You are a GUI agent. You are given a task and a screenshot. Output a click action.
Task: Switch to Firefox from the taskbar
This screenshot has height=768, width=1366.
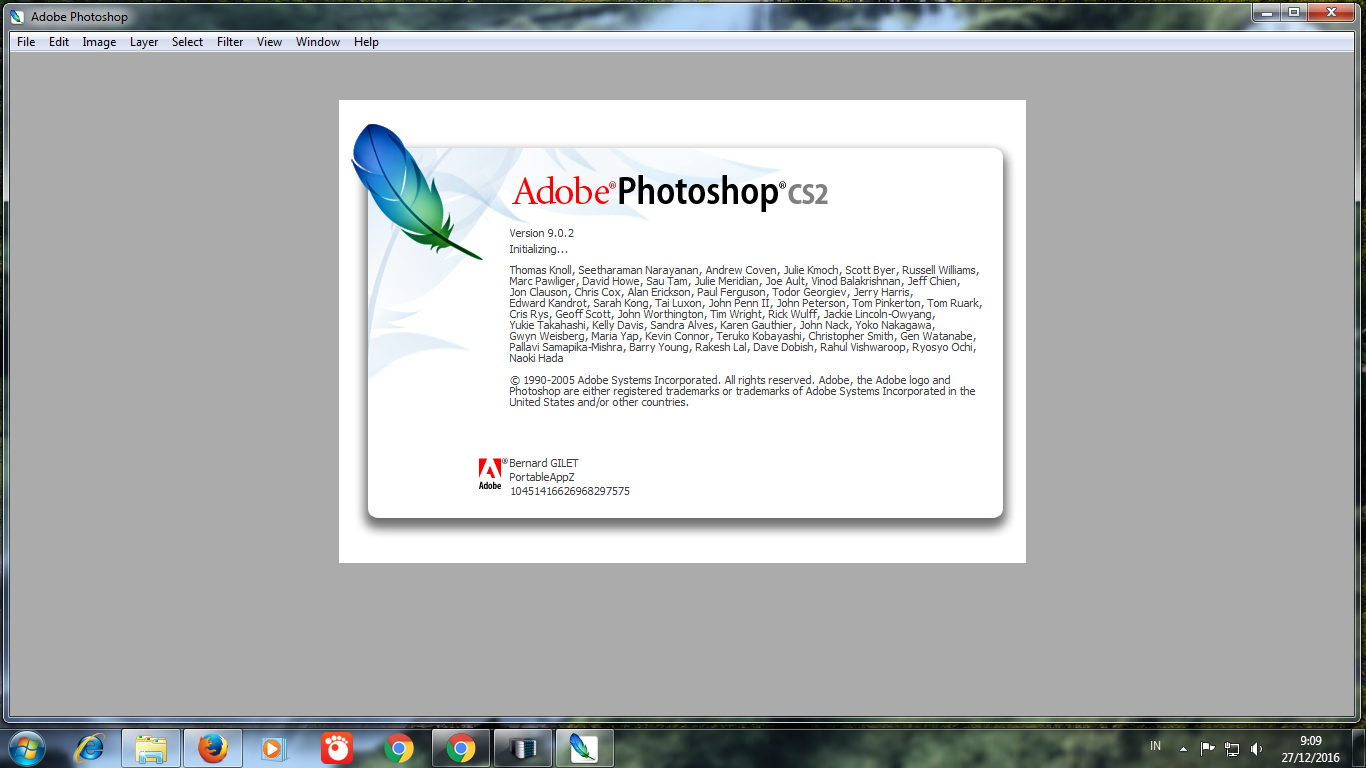click(x=213, y=748)
